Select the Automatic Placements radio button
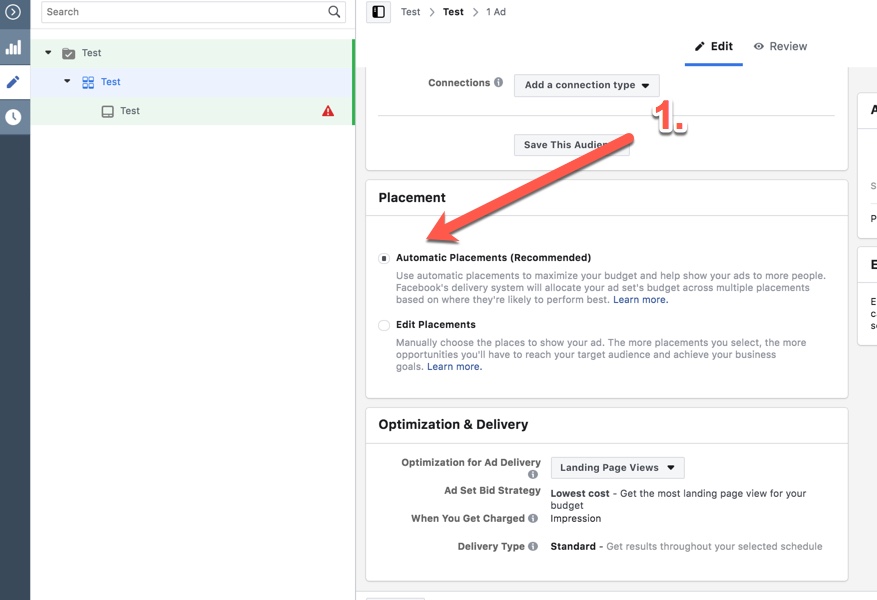This screenshot has width=877, height=600. coord(383,257)
